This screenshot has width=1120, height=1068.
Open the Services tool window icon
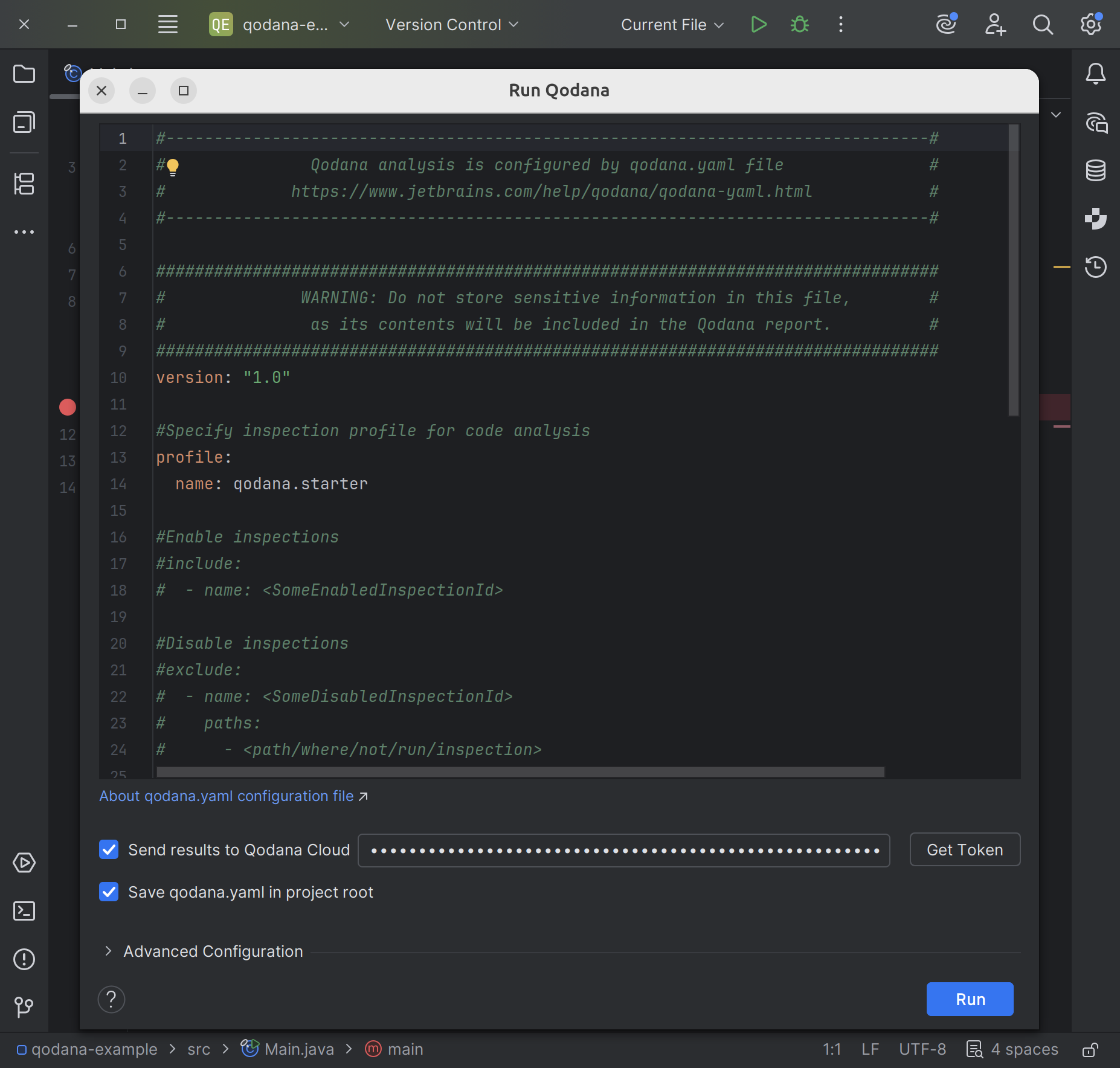24,863
